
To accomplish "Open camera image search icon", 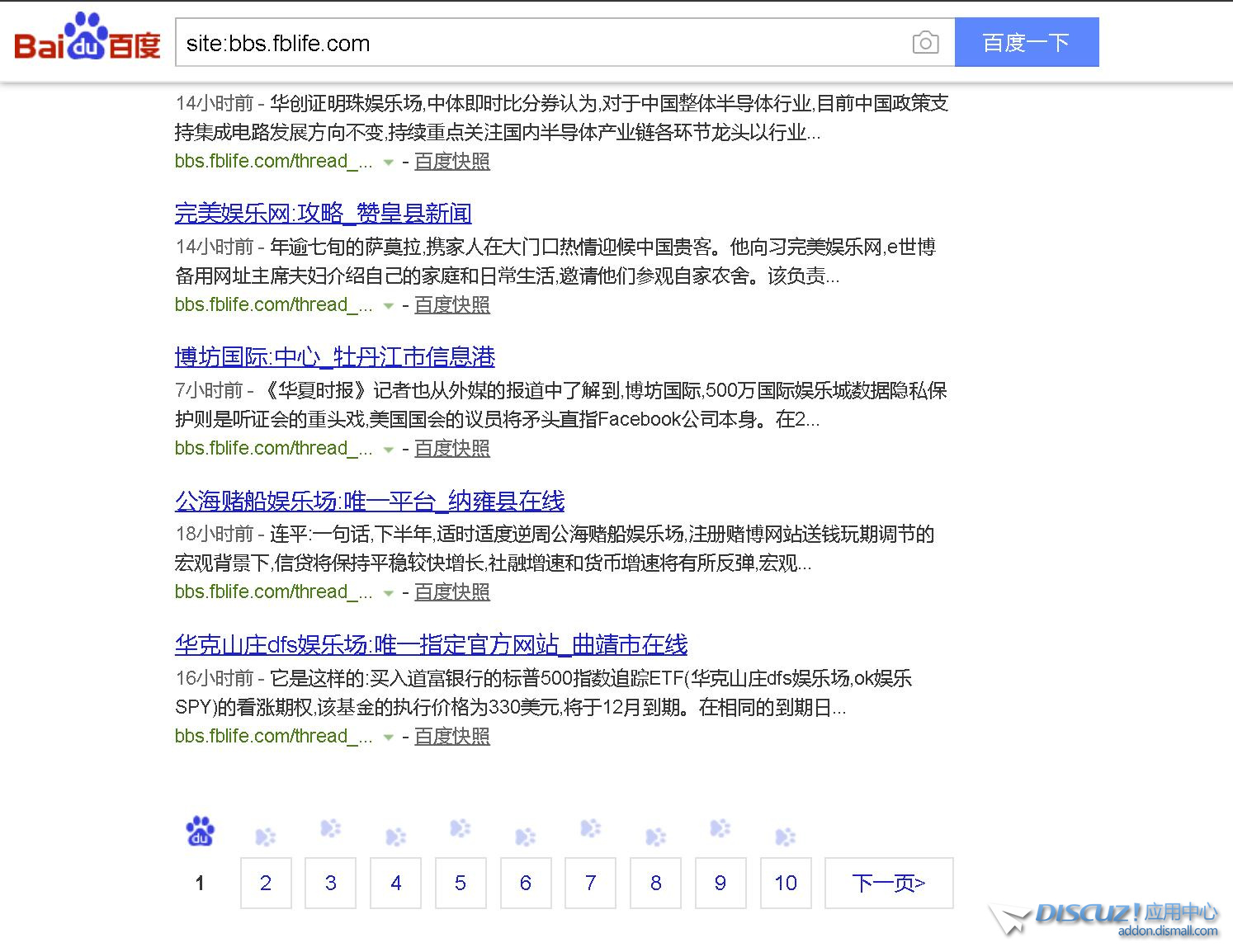I will [925, 43].
